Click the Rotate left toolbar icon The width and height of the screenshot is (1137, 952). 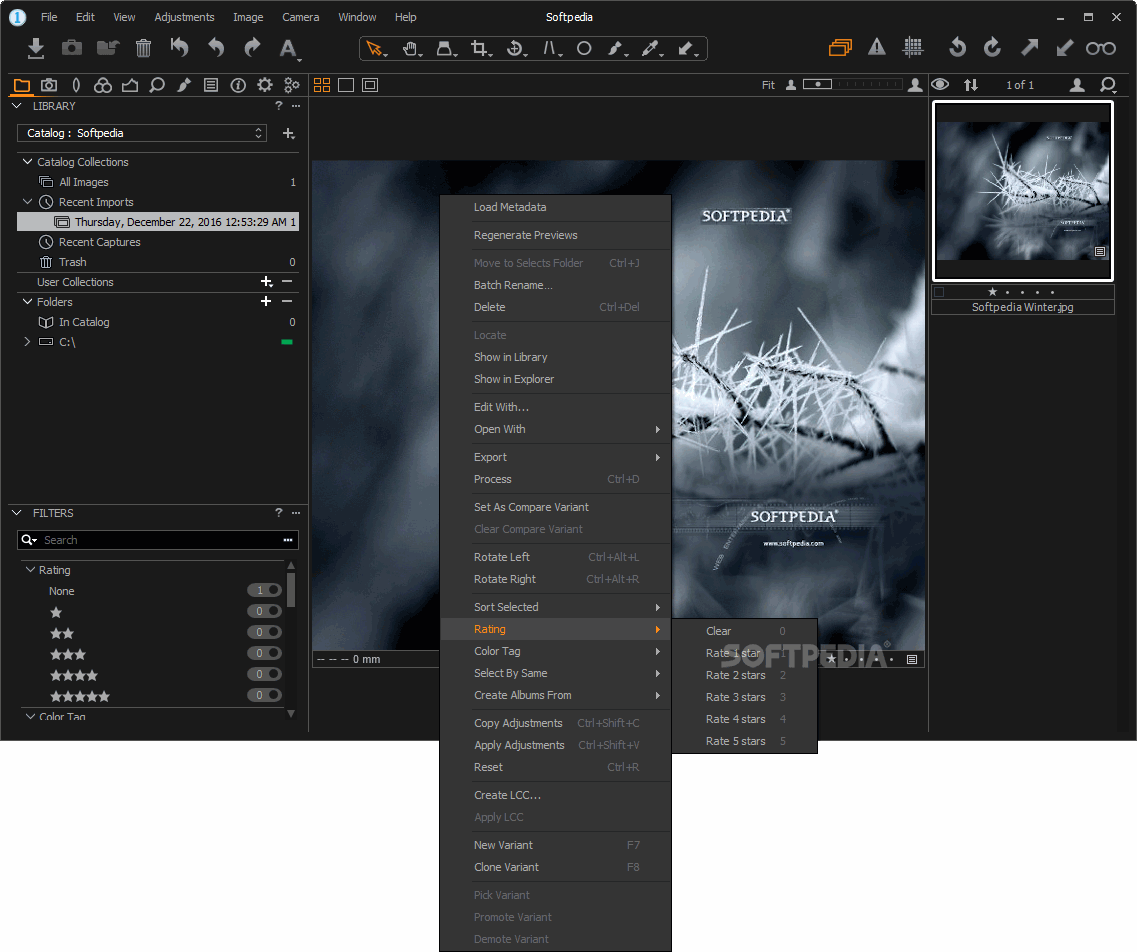click(957, 48)
